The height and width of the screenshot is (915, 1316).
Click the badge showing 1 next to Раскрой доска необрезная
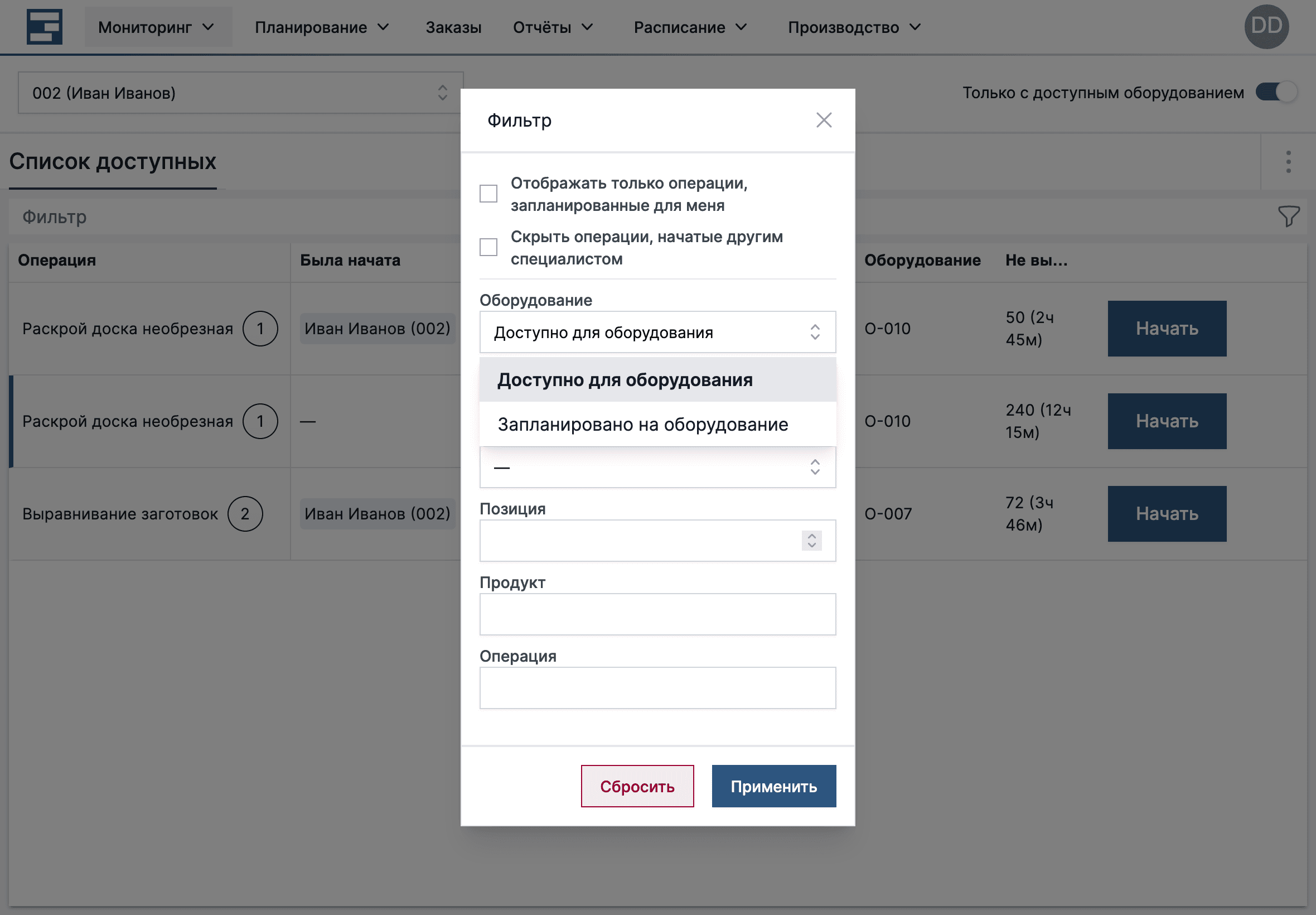click(x=262, y=329)
